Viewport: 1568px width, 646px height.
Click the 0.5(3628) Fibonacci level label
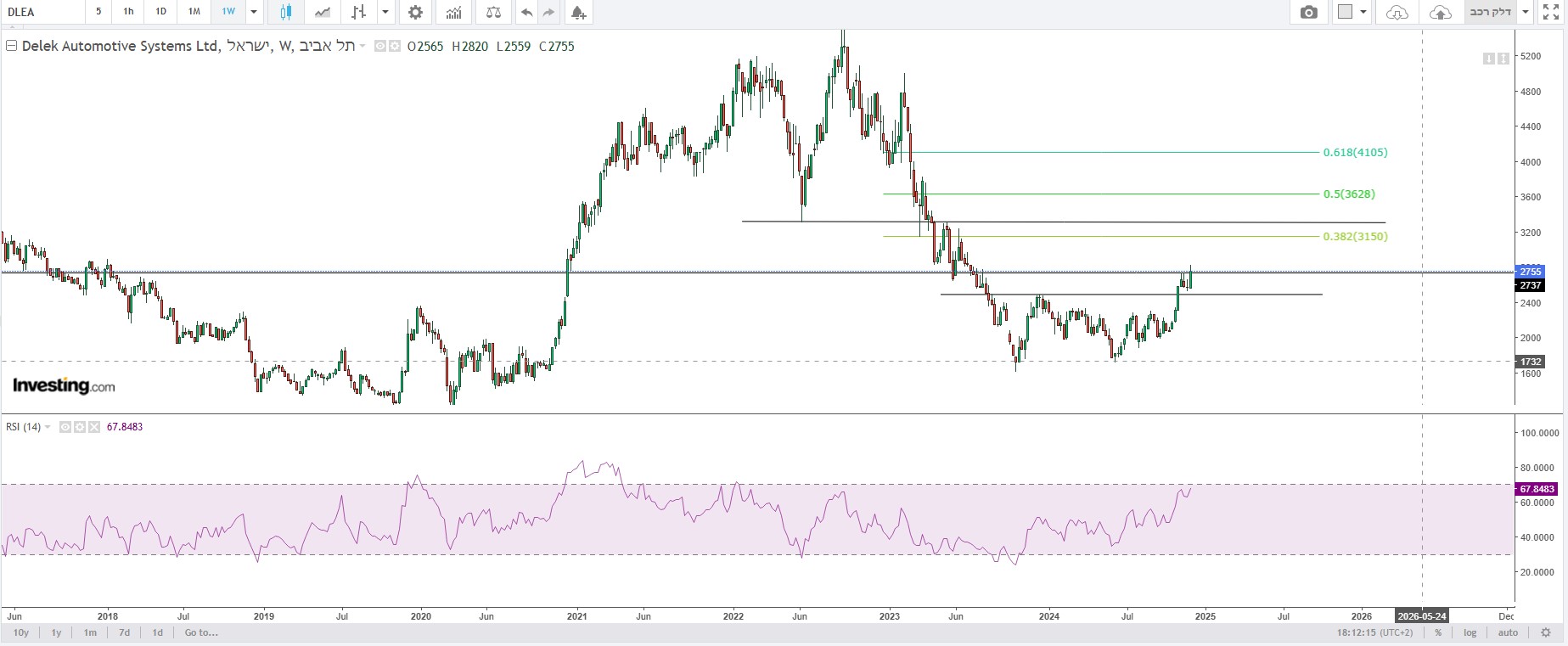1349,194
